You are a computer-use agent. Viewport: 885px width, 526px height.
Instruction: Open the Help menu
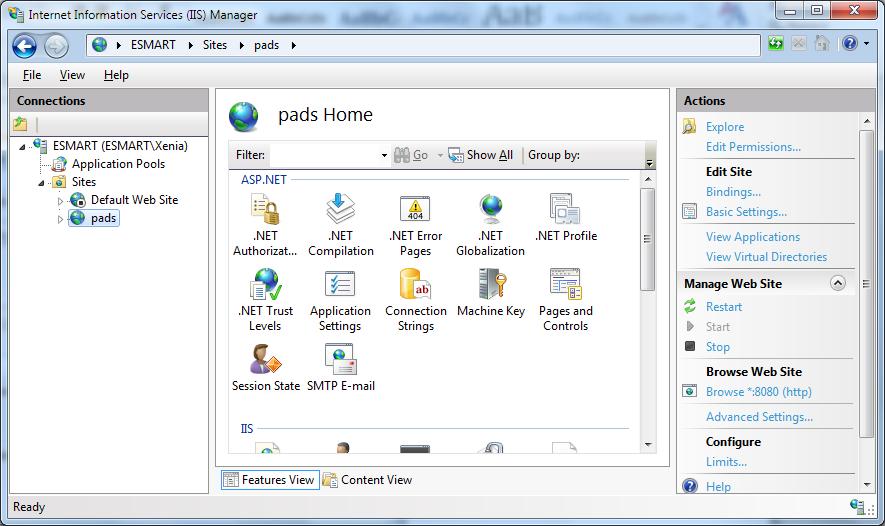pyautogui.click(x=116, y=75)
